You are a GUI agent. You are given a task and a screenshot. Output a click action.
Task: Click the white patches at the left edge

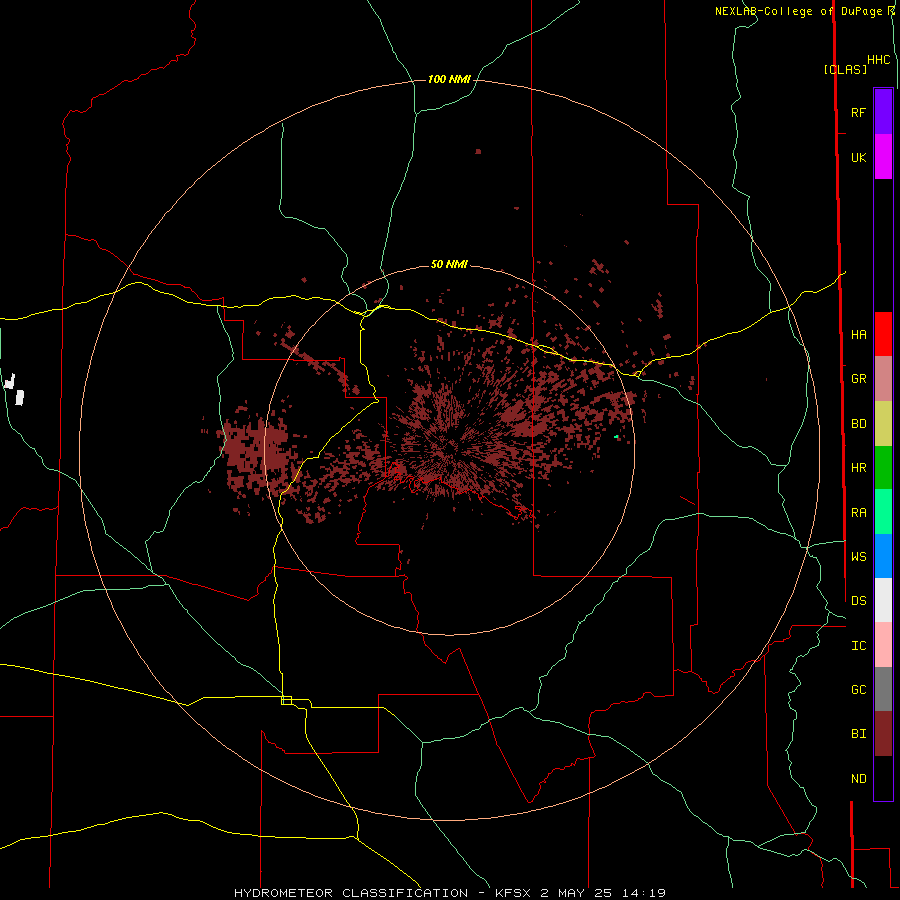[x=14, y=389]
